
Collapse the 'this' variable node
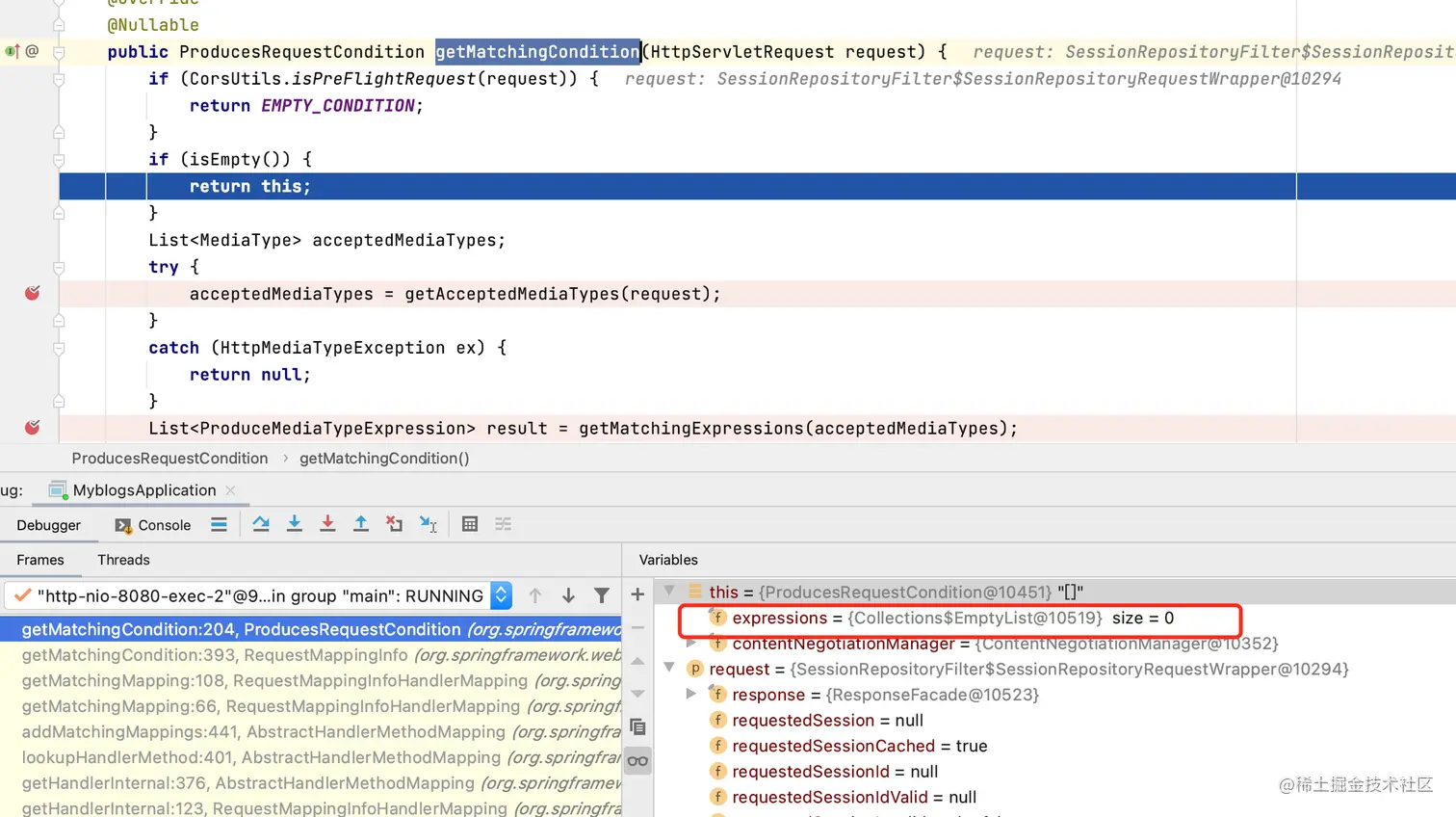tap(669, 591)
